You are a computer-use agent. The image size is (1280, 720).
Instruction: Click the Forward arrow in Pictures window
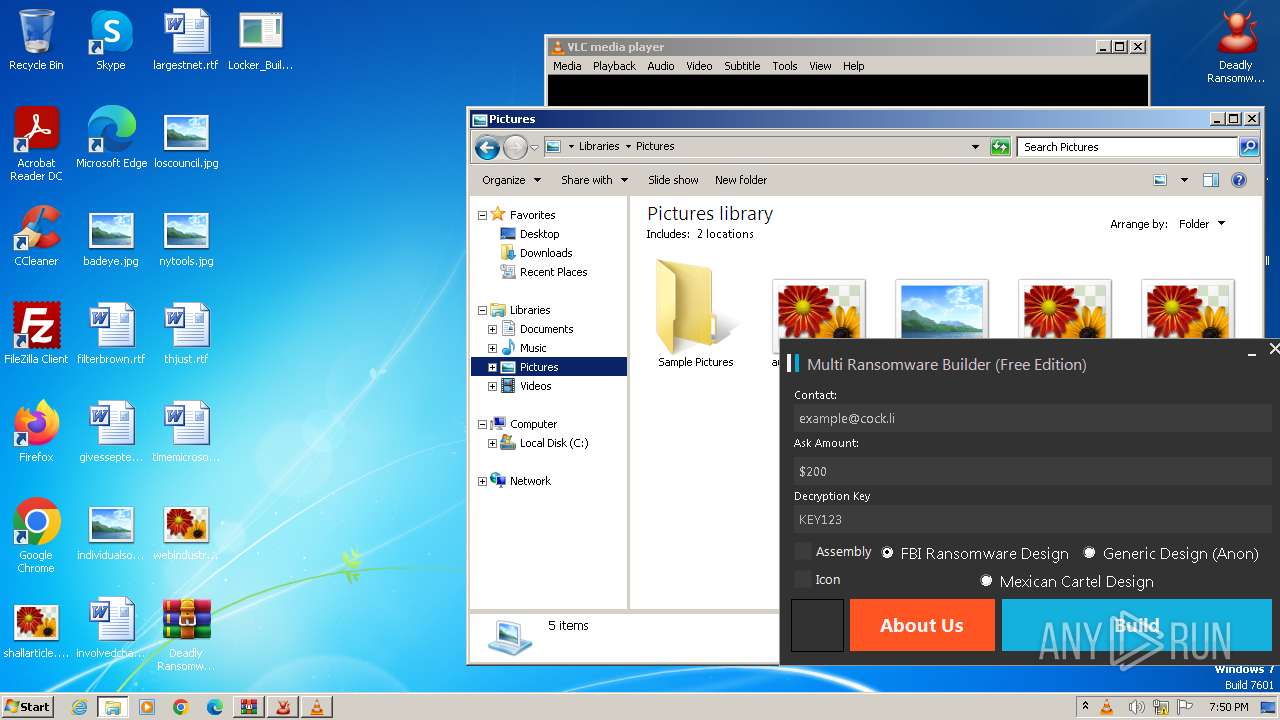tap(515, 147)
